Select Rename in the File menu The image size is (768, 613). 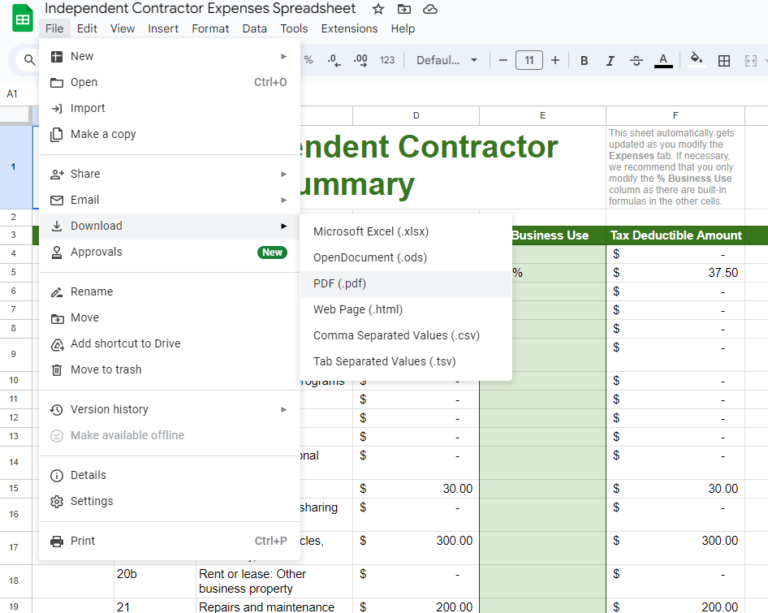[169, 292]
